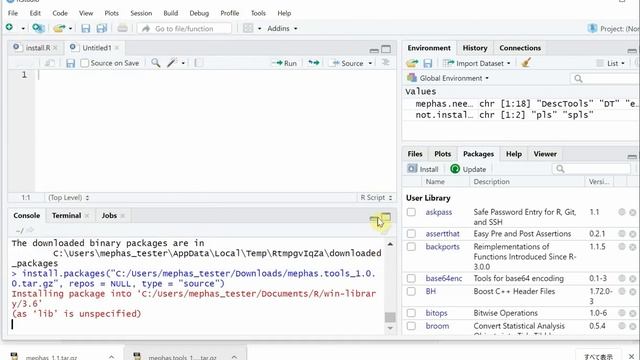Viewport: 640px width, 360px height.
Task: Toggle the Source on Save checkbox
Action: point(84,63)
